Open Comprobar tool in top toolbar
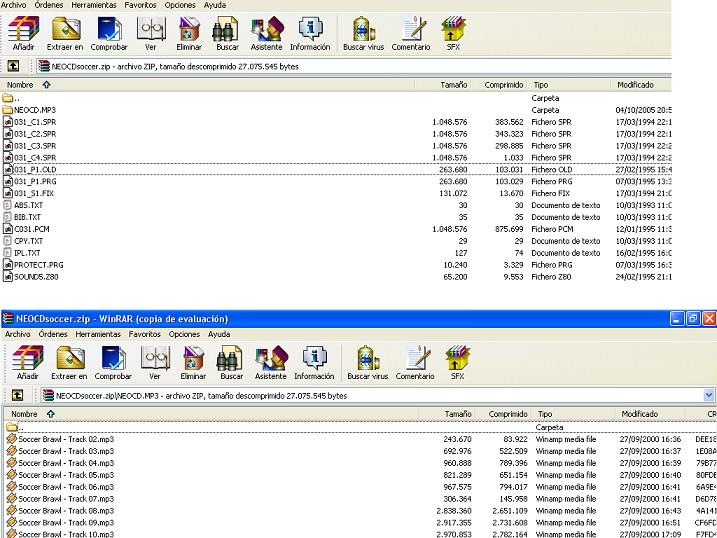Screen dimensions: 717x538 [x=109, y=31]
